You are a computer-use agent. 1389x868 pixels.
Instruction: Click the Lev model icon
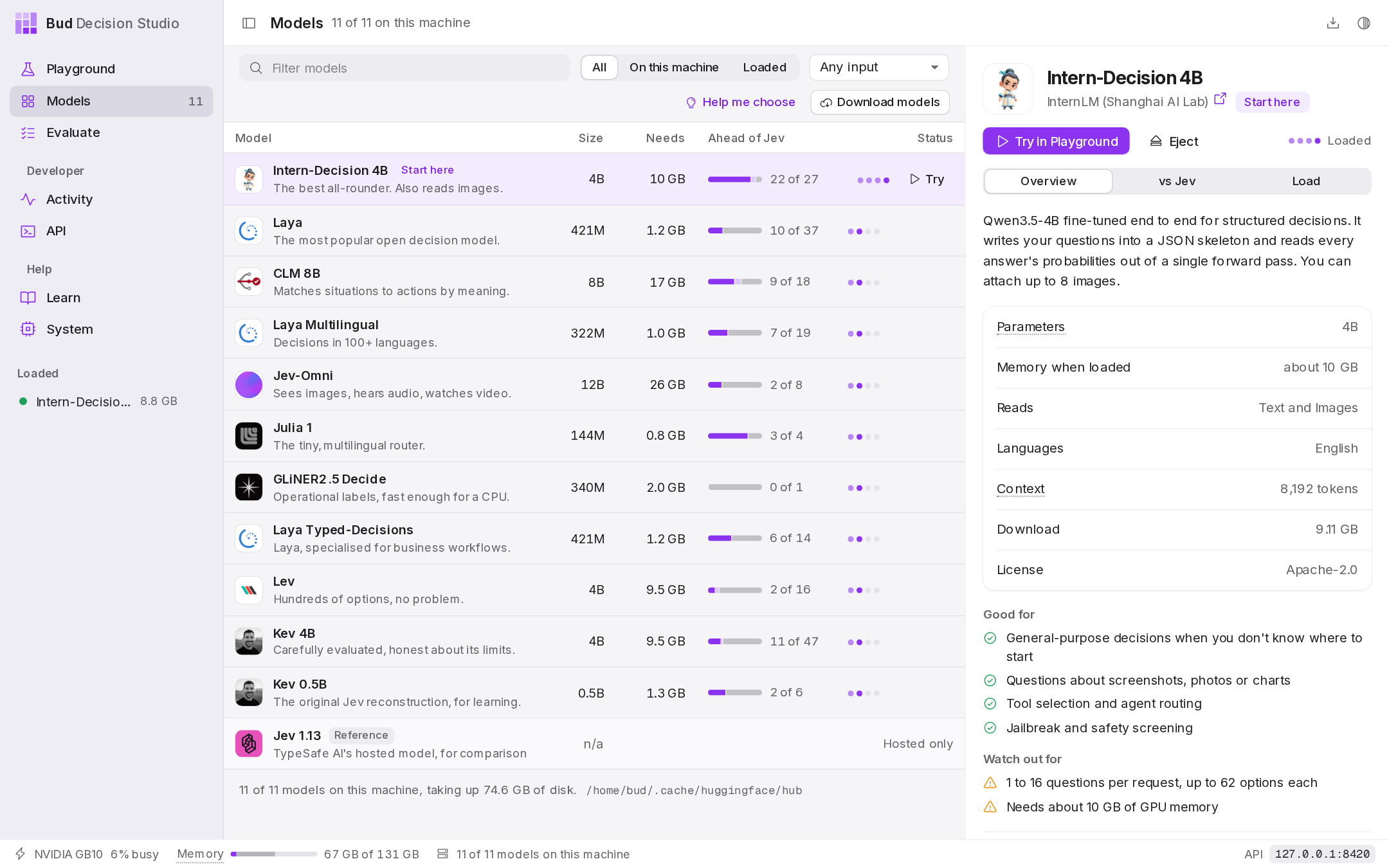[x=249, y=590]
